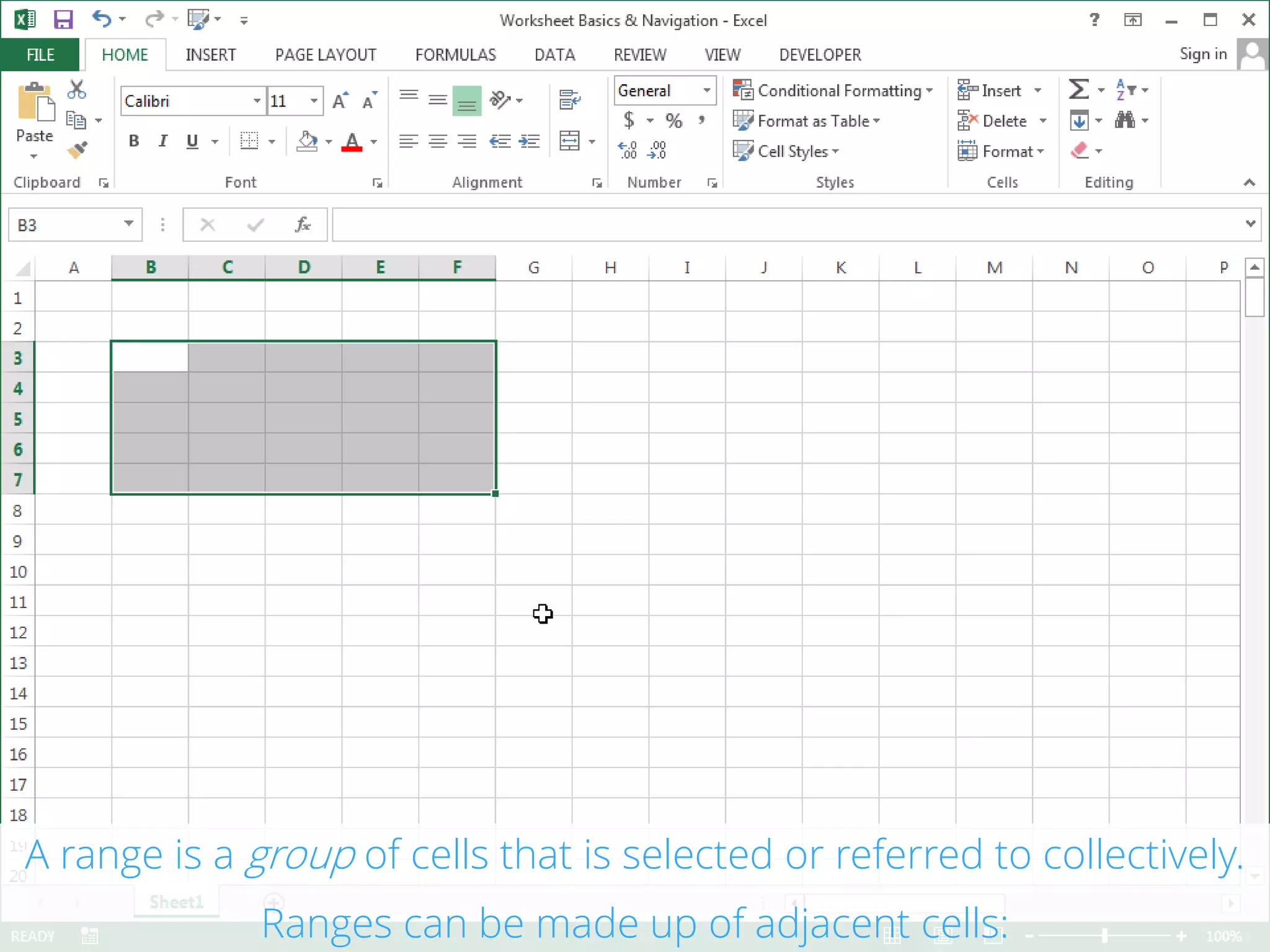The height and width of the screenshot is (952, 1270).
Task: Click the Delete cells button
Action: click(992, 121)
